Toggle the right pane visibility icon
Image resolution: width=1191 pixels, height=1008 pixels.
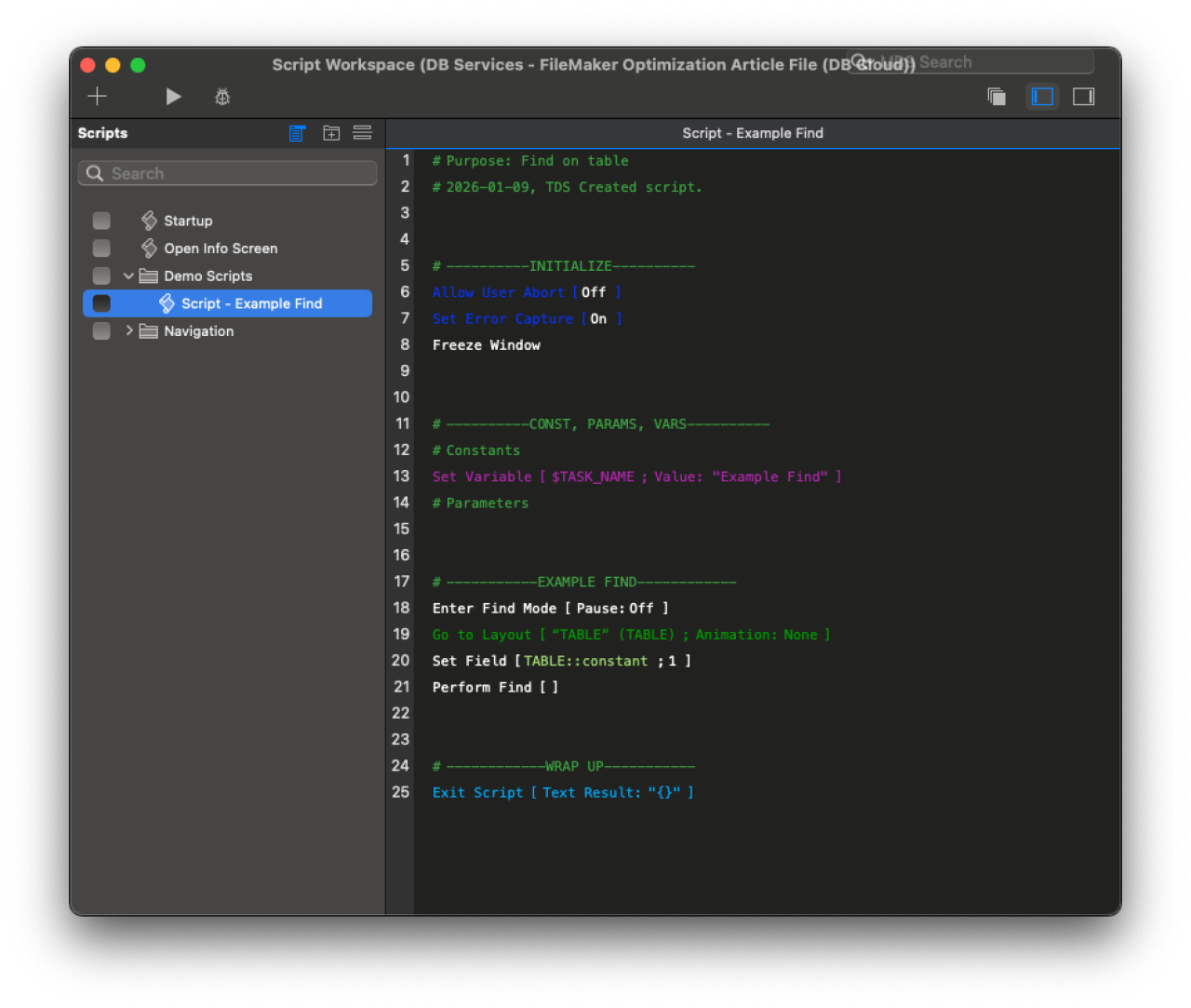coord(1083,96)
